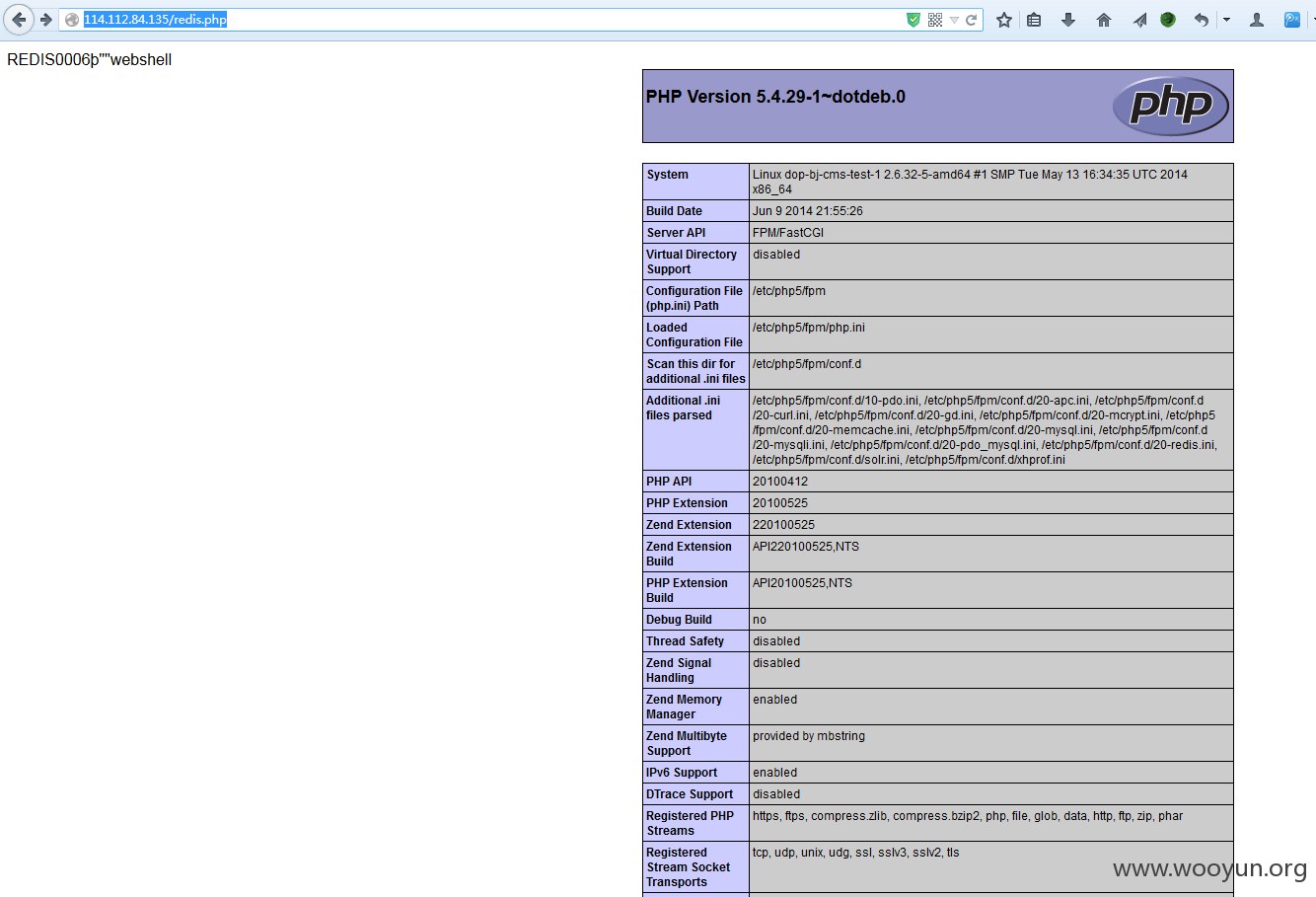
Task: Click the undo curved arrow icon
Action: tap(1201, 20)
